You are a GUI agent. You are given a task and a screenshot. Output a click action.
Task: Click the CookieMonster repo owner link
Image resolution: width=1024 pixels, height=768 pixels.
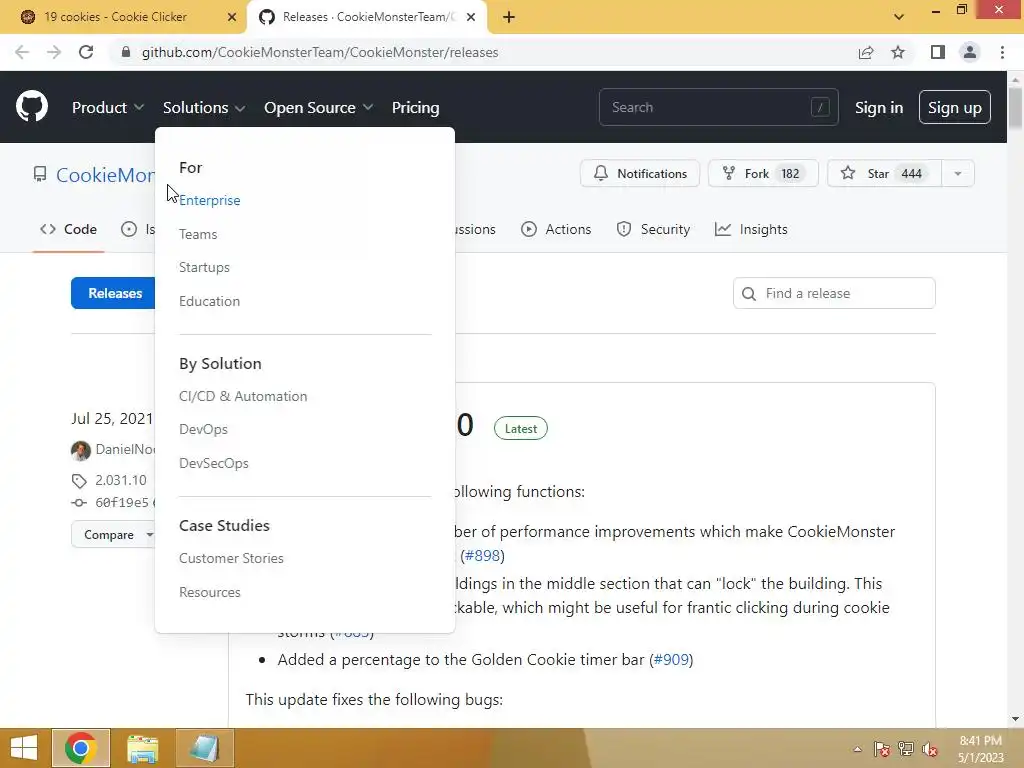click(x=106, y=175)
